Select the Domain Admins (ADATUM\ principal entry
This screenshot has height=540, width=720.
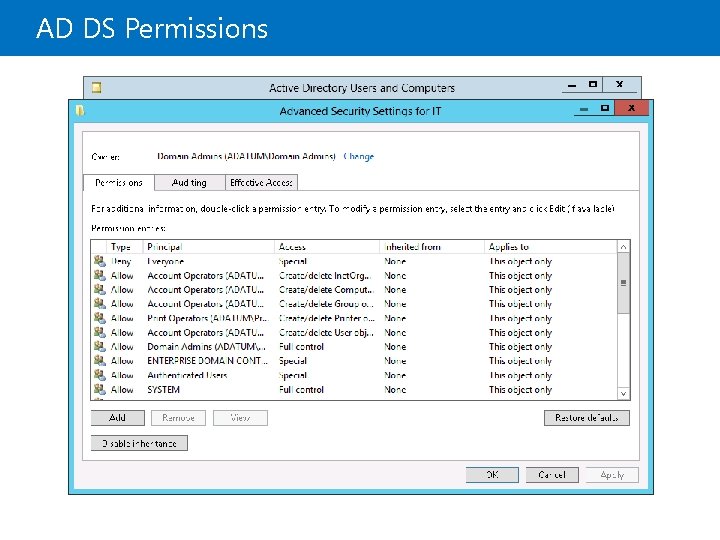coord(206,347)
